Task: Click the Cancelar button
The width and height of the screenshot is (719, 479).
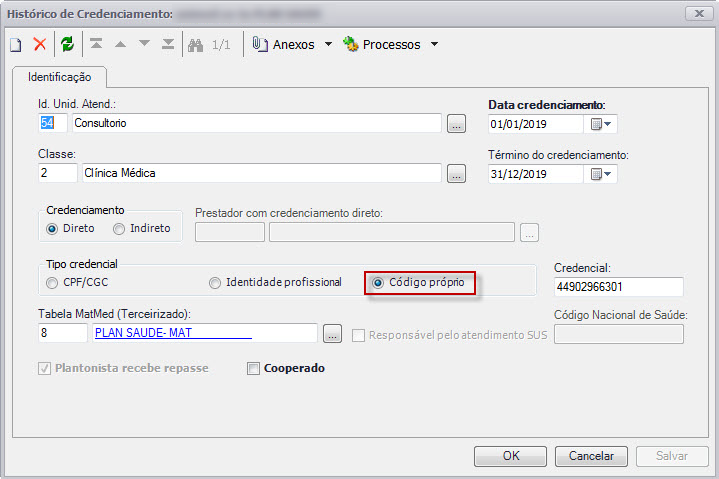Action: click(x=591, y=456)
